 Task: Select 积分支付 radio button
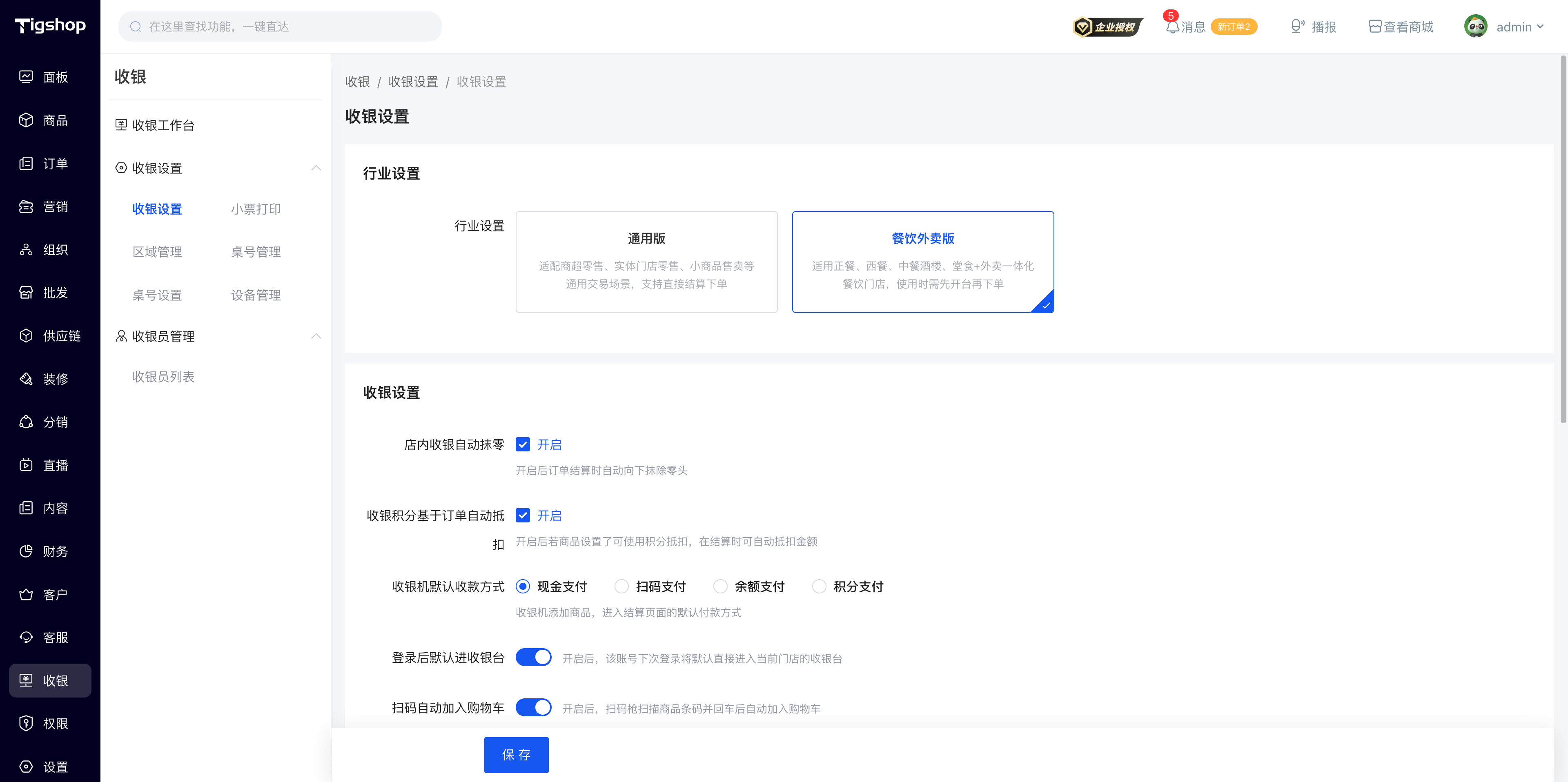point(819,586)
